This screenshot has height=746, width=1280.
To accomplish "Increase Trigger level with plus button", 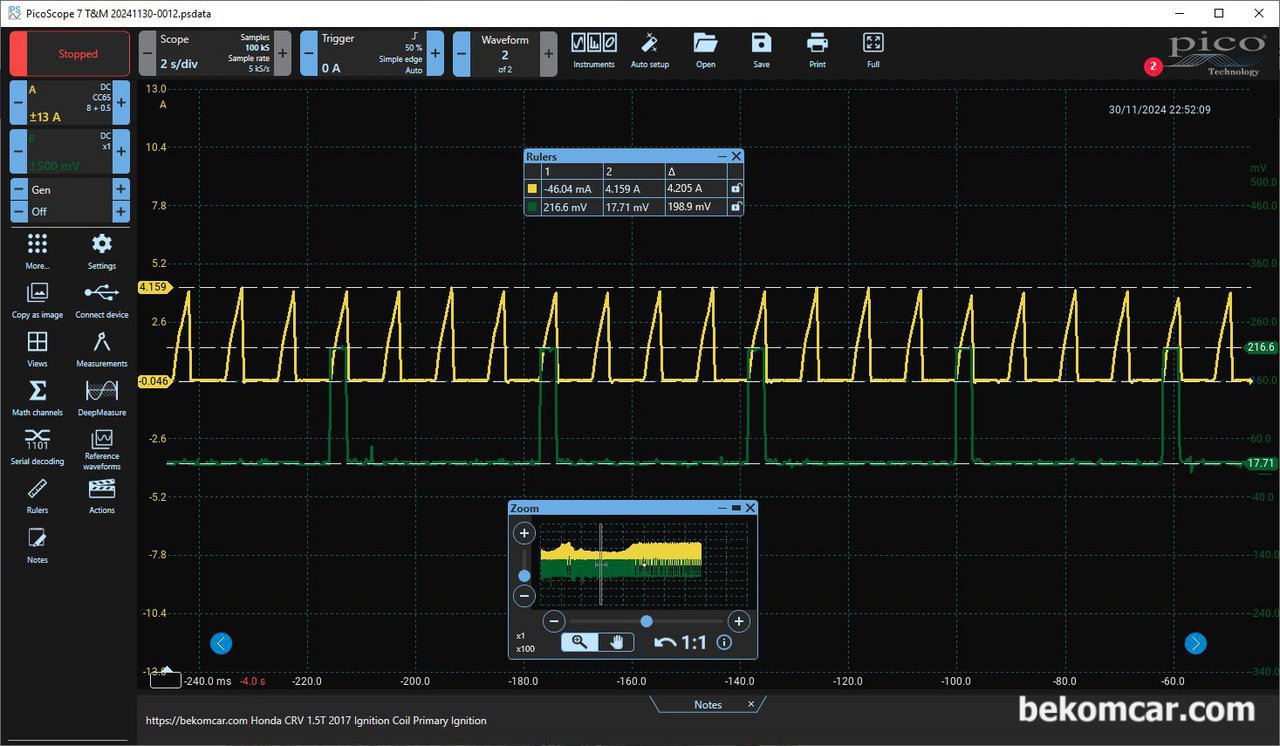I will coord(436,54).
